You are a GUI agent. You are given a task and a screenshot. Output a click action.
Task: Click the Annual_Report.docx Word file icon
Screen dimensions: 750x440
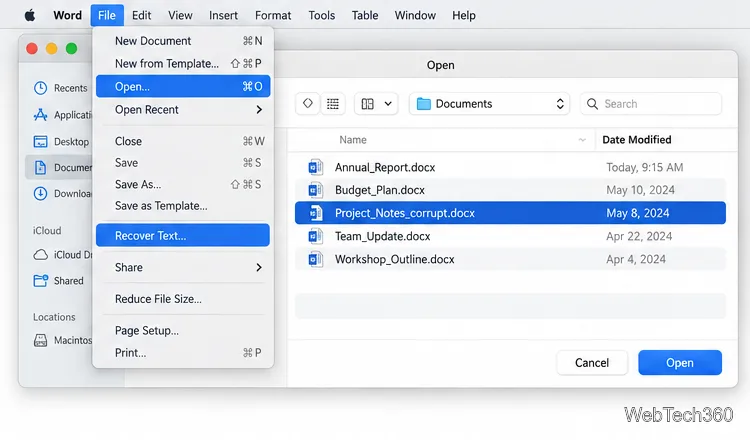point(315,167)
